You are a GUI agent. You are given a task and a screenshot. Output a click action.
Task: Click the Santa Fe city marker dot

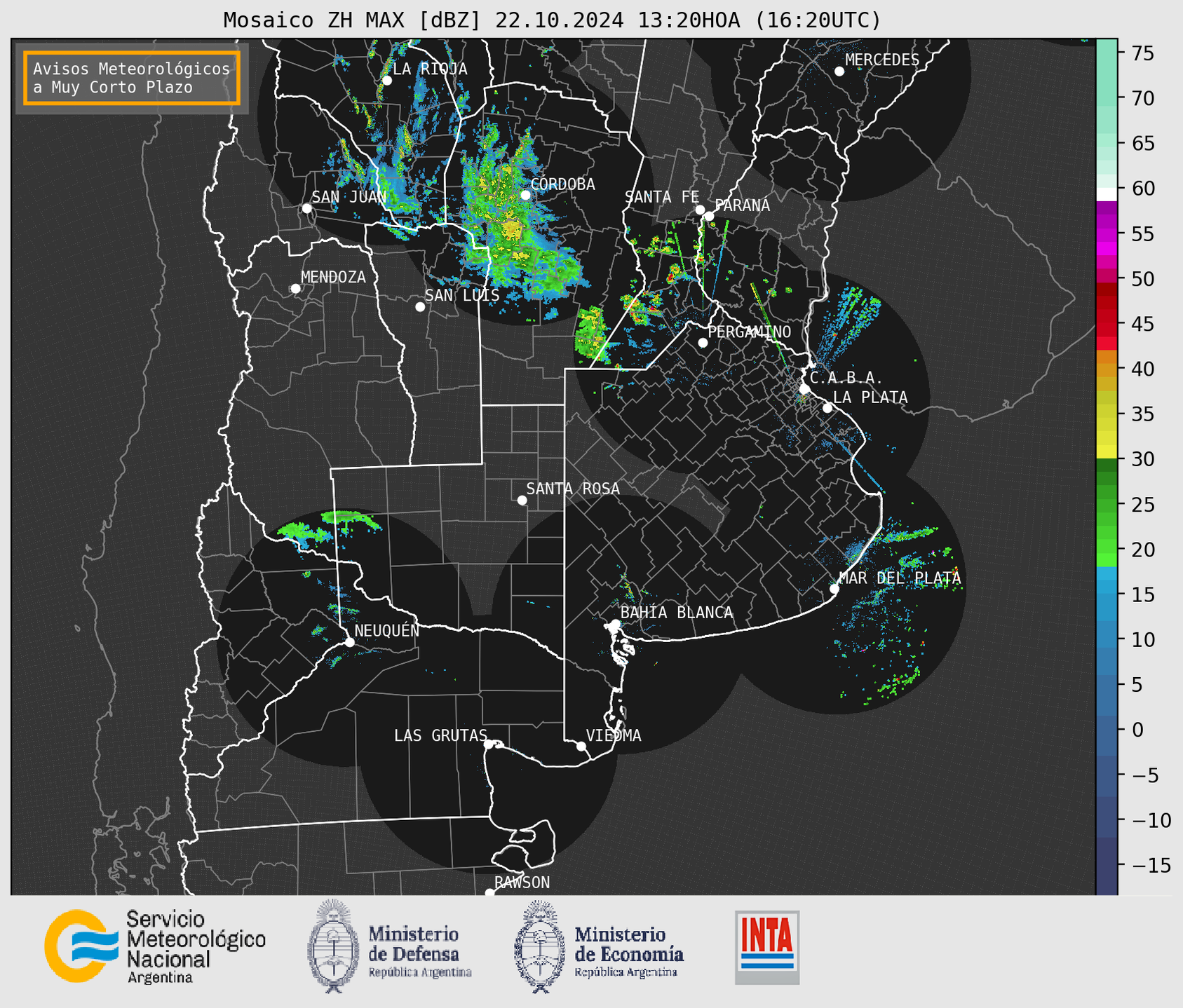[x=700, y=210]
